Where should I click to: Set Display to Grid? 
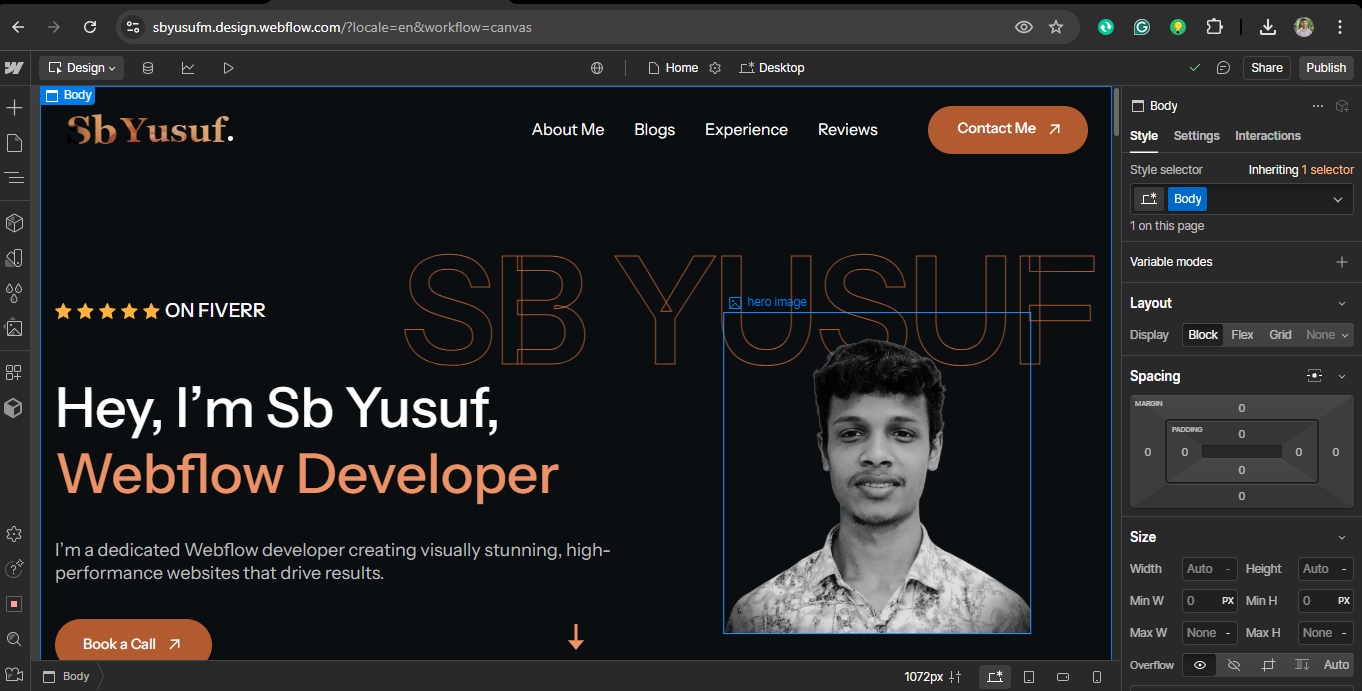click(x=1281, y=335)
